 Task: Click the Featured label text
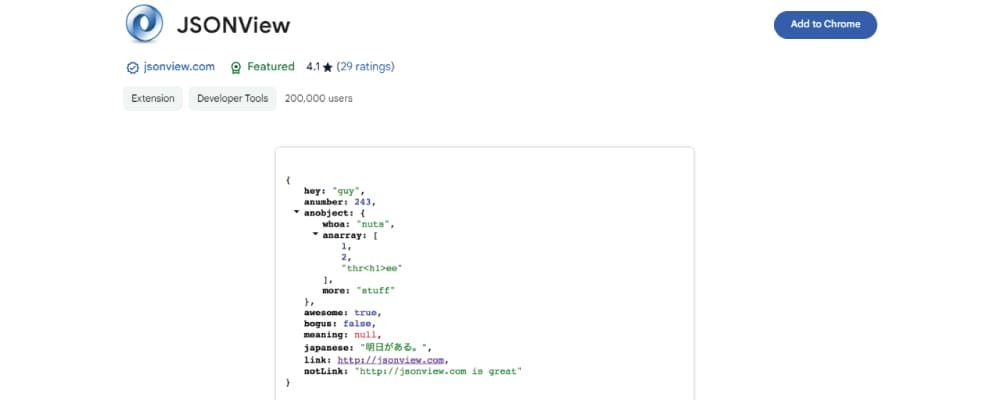click(271, 67)
